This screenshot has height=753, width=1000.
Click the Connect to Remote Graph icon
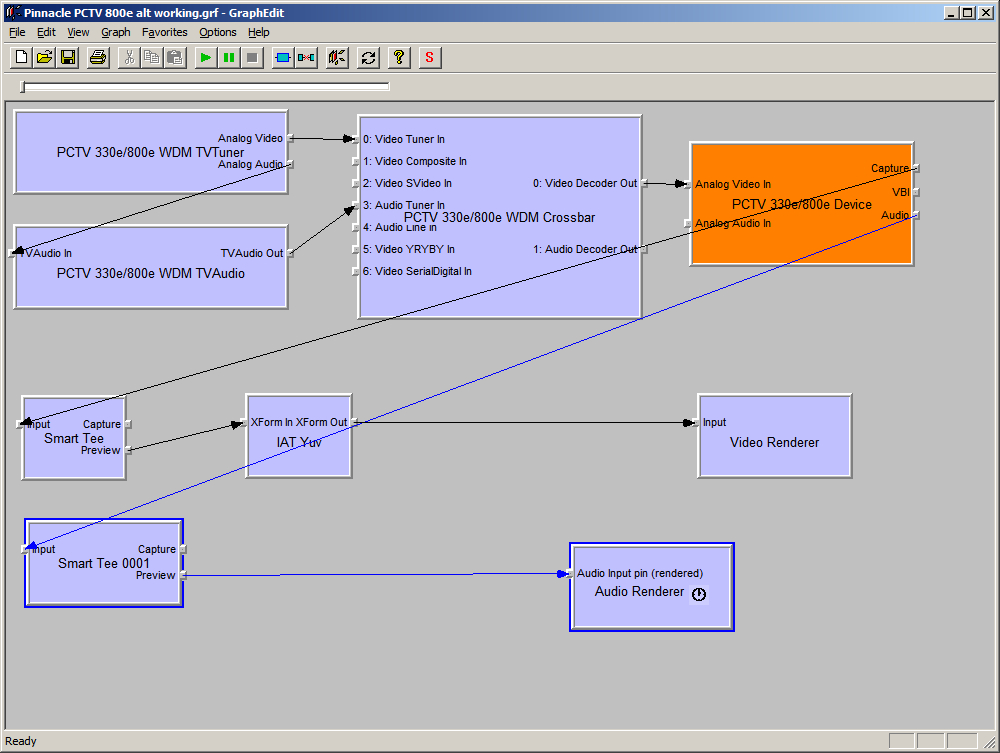(337, 57)
